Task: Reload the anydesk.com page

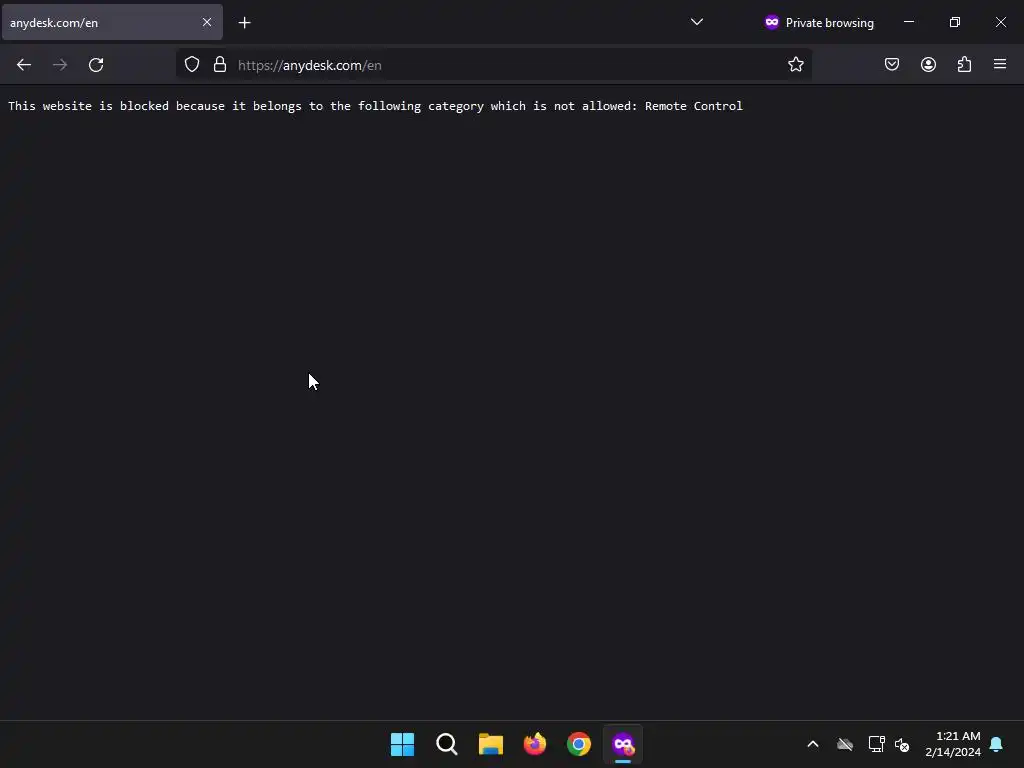Action: [96, 65]
